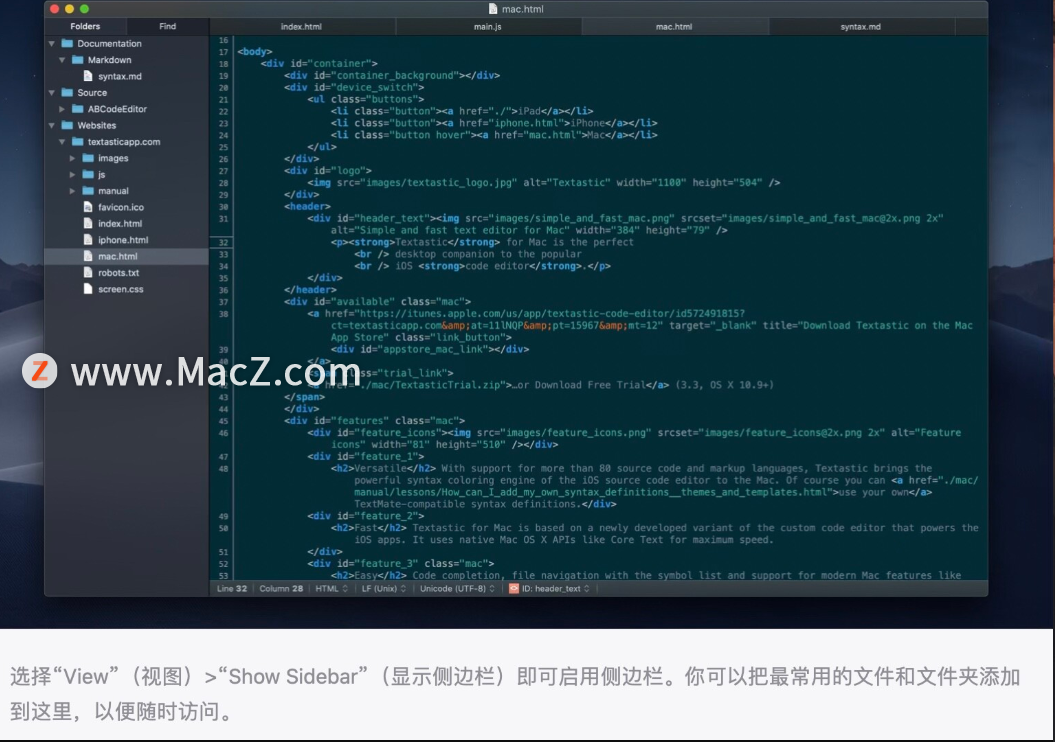
Task: Click the document icon in the title bar
Action: click(493, 9)
